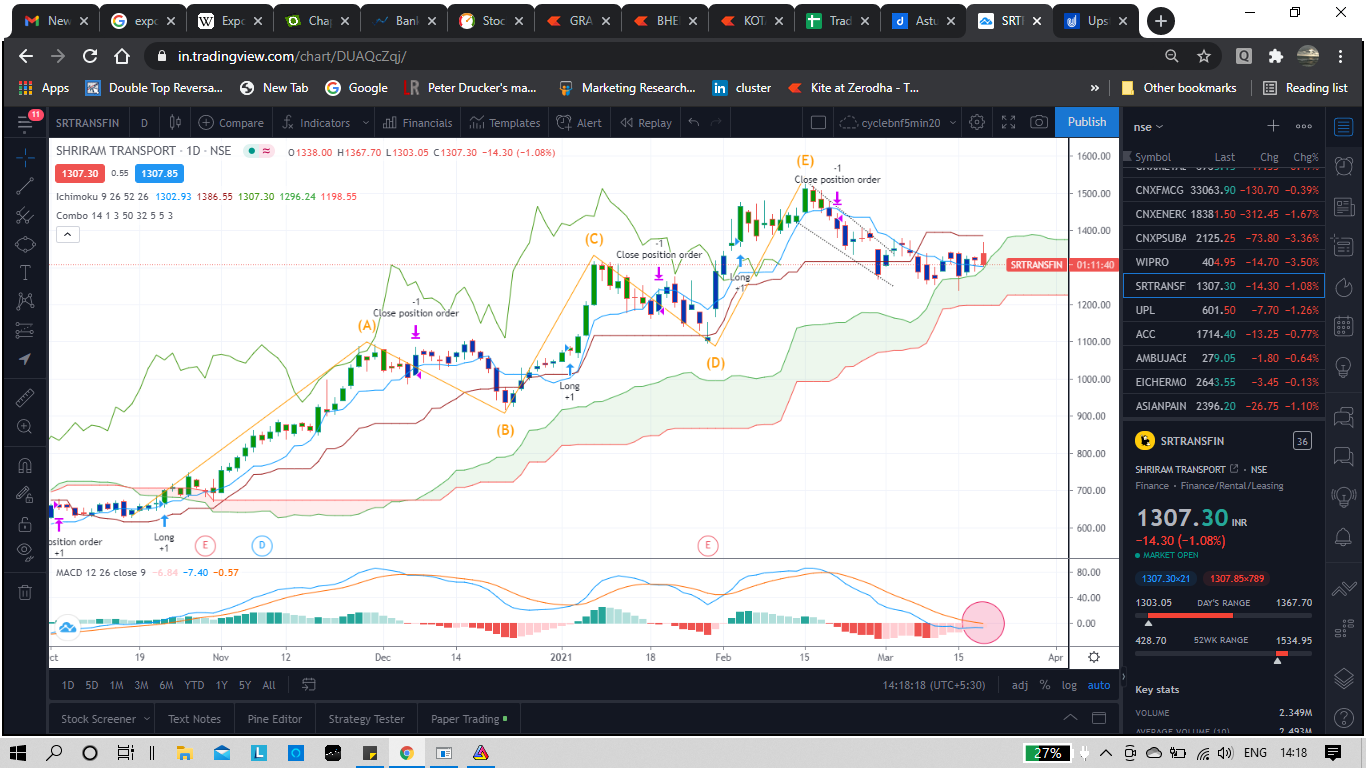This screenshot has width=1366, height=768.
Task: Click the Compare button
Action: click(231, 123)
